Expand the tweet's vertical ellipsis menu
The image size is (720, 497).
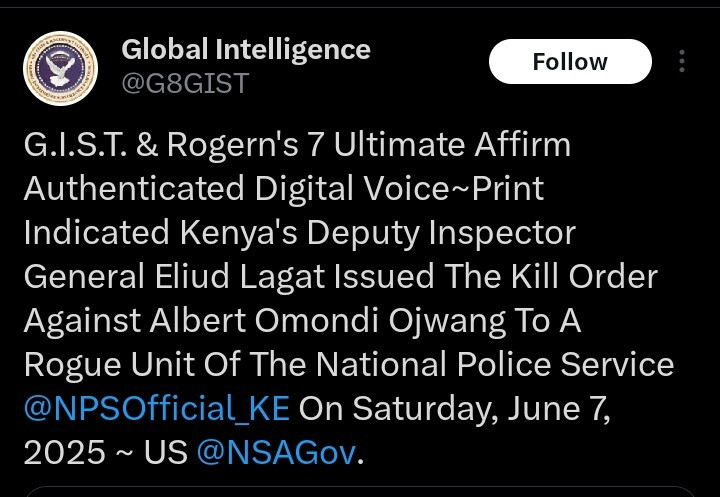pos(683,62)
